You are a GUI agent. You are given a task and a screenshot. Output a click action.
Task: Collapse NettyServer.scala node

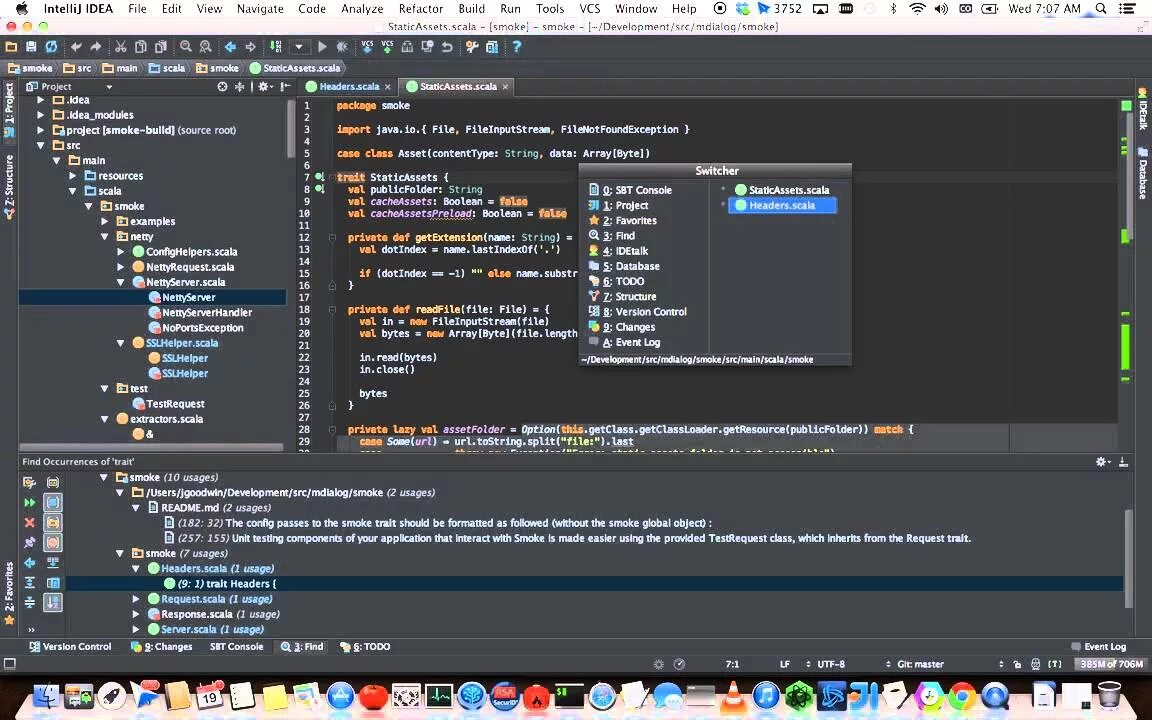point(121,282)
